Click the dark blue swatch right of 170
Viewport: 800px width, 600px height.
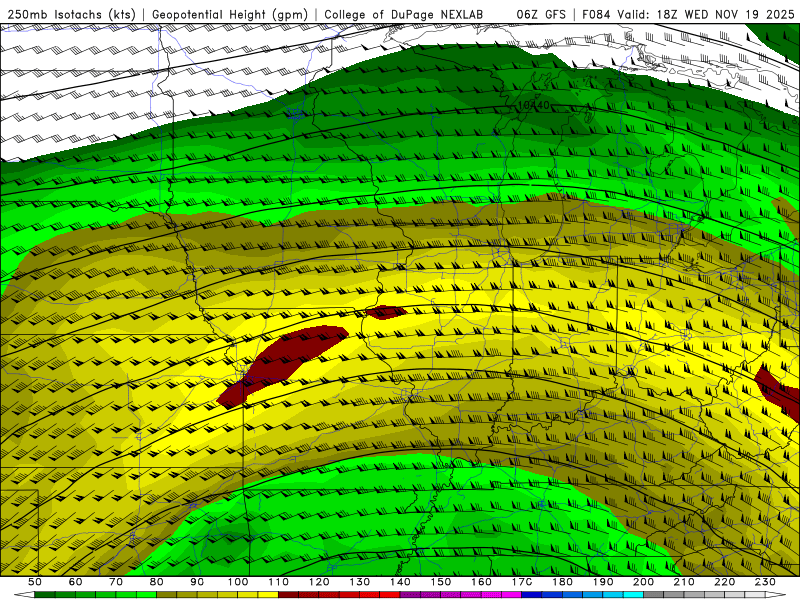pyautogui.click(x=532, y=595)
